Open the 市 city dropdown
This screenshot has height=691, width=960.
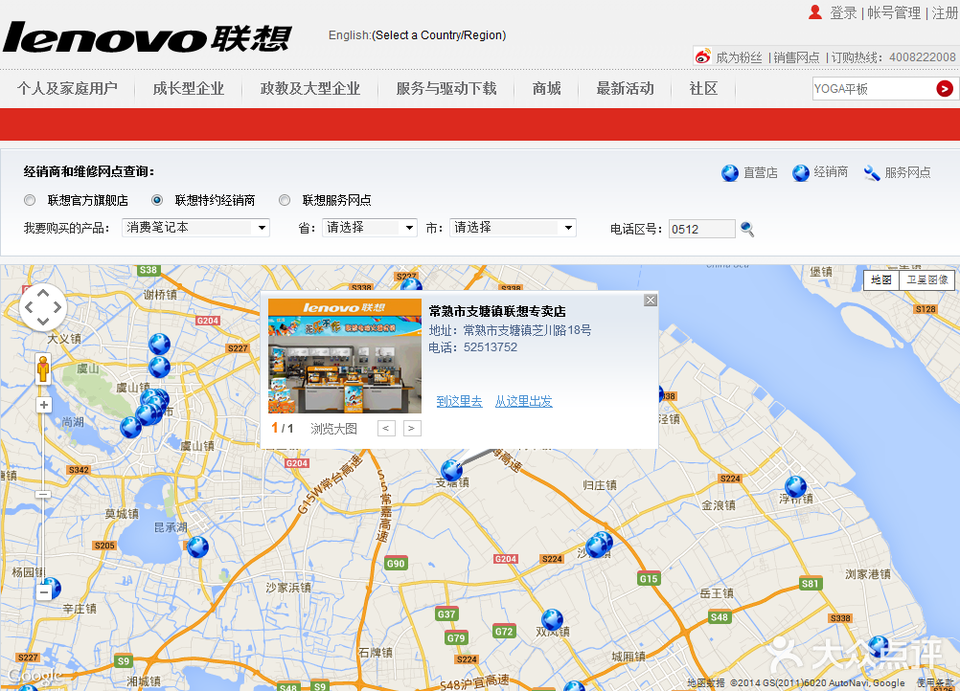point(513,228)
